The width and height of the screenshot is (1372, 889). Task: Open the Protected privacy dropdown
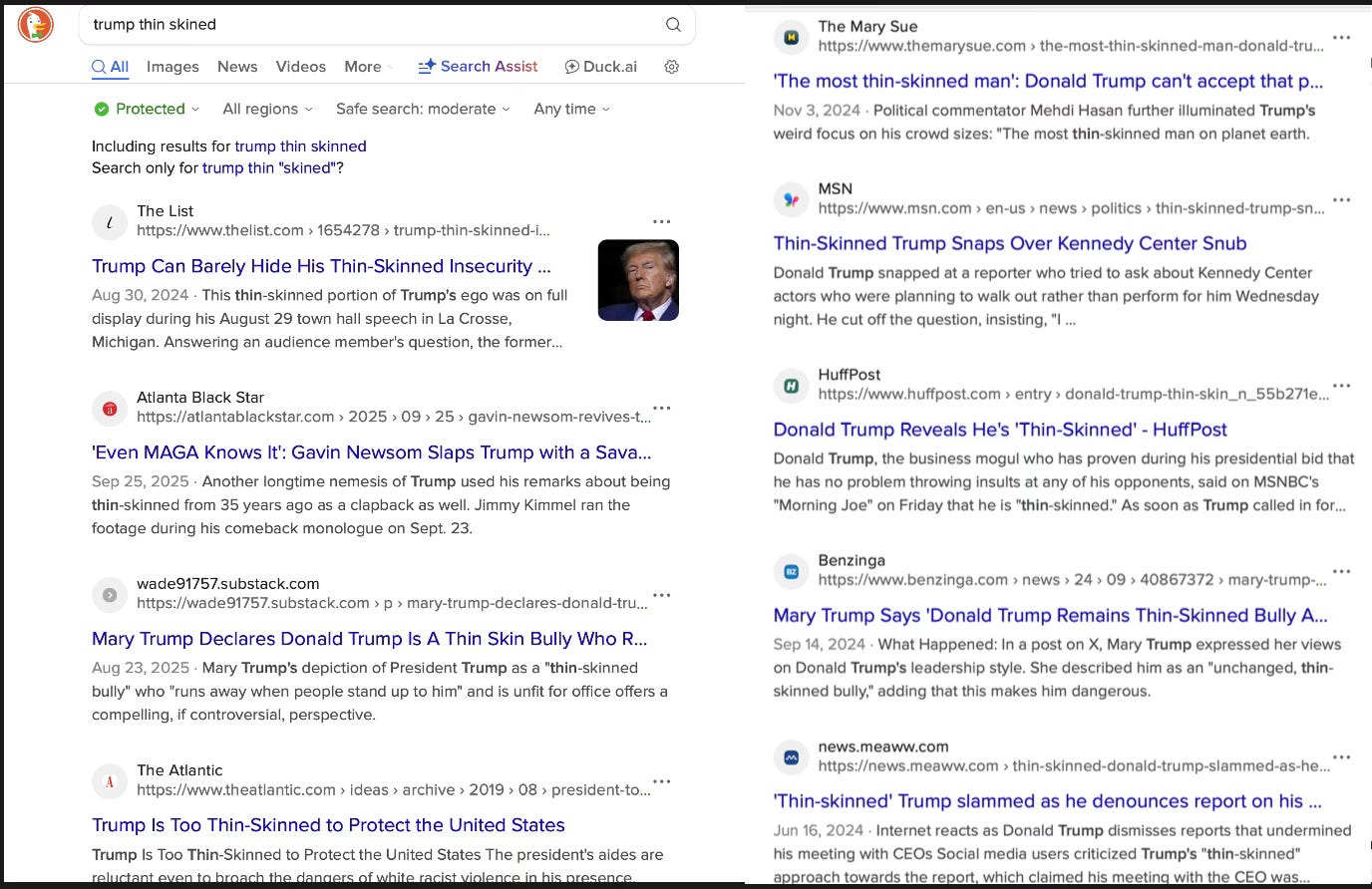pos(147,109)
